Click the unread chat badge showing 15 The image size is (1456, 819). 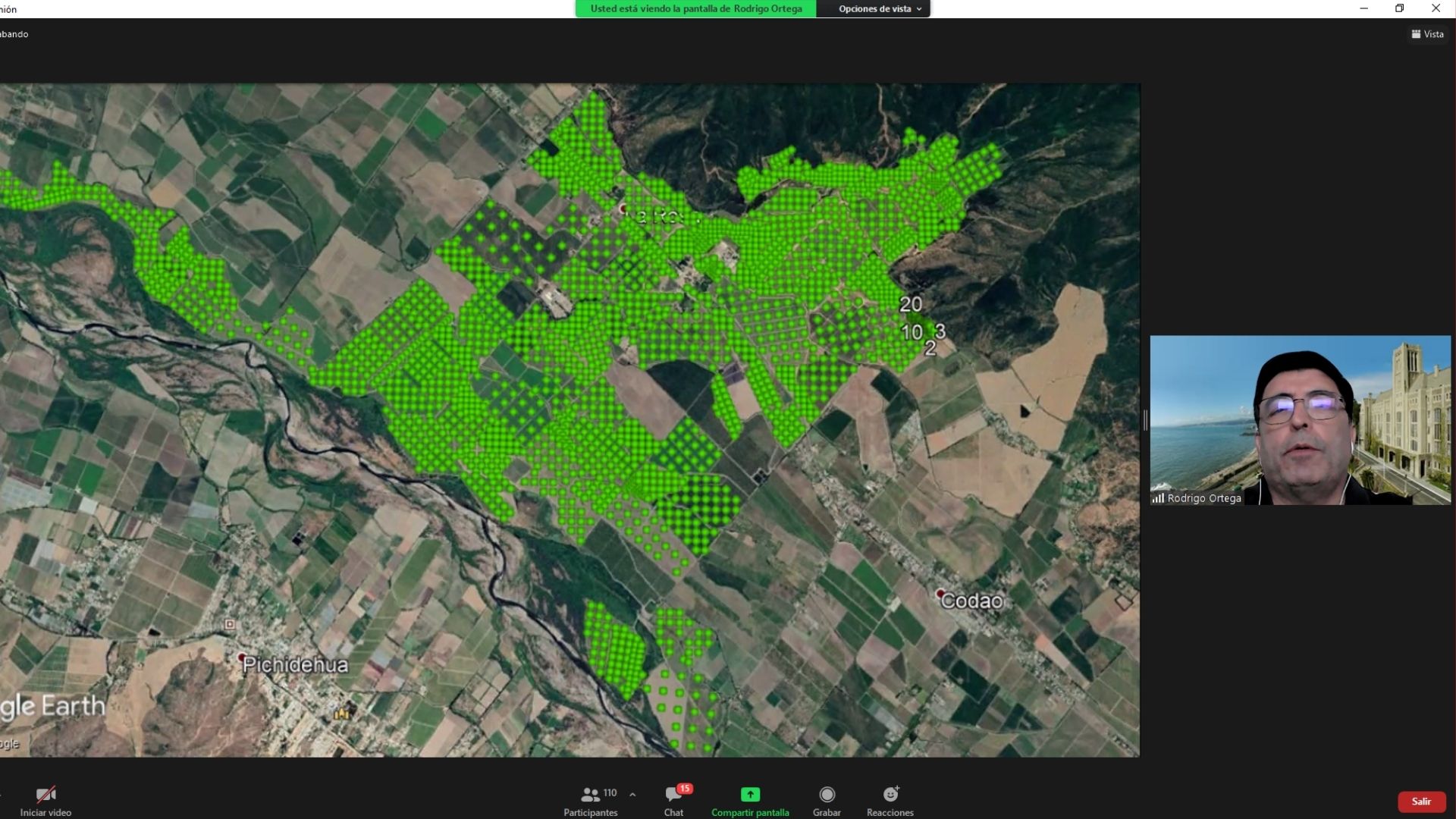pyautogui.click(x=685, y=789)
